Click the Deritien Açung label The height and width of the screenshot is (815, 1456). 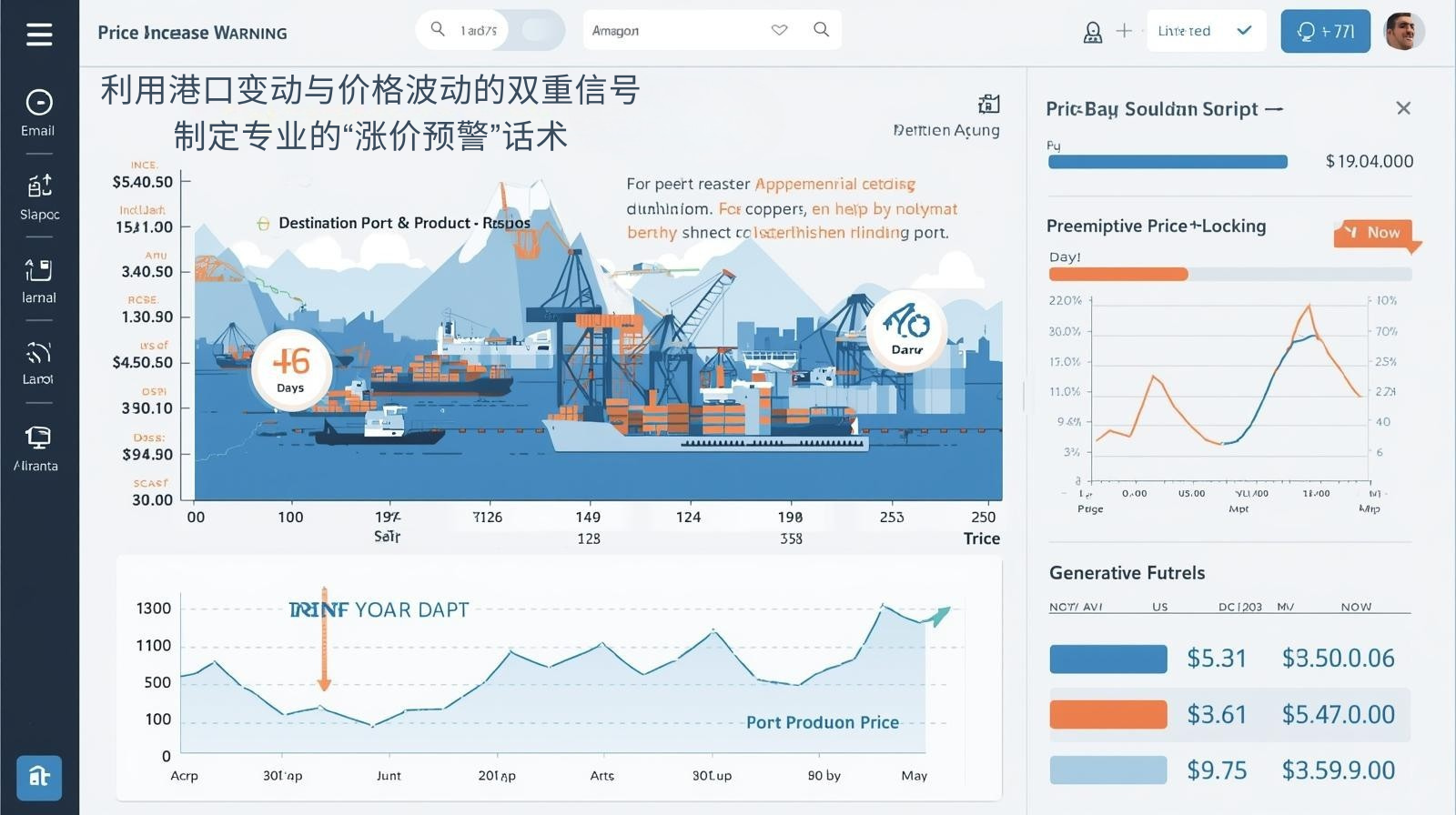point(946,130)
